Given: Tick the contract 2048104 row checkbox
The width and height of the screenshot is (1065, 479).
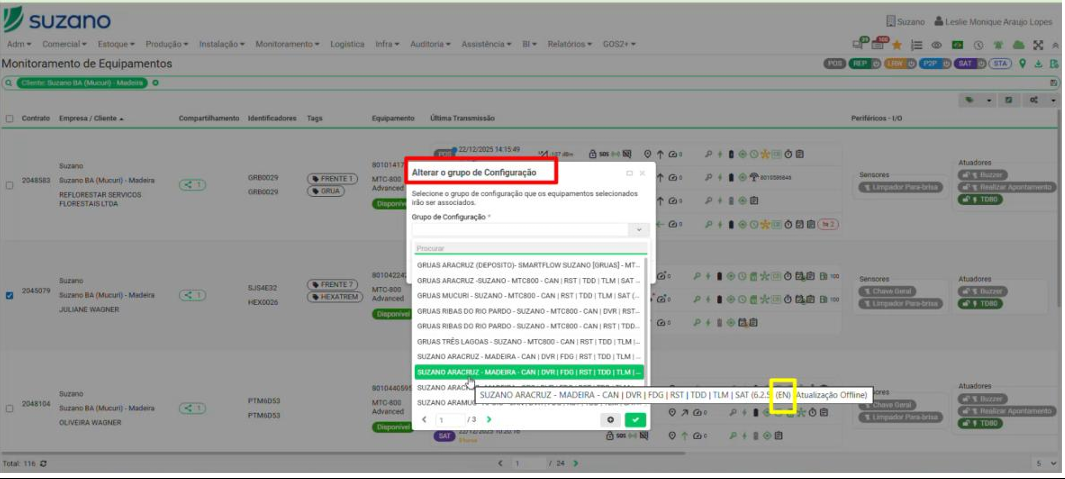Looking at the screenshot, I should 10,407.
